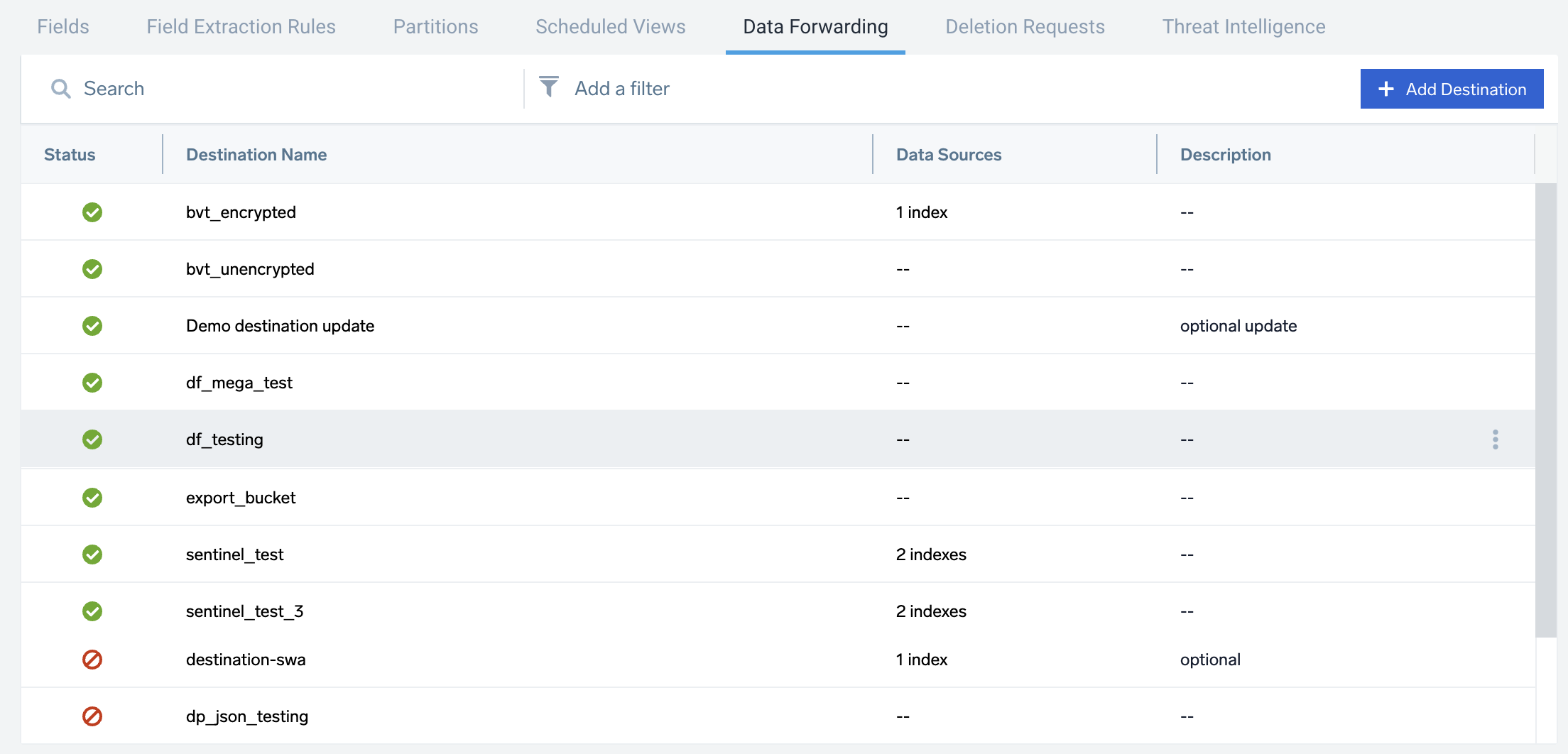
Task: Open the Deletion Requests tab
Action: tap(1025, 26)
